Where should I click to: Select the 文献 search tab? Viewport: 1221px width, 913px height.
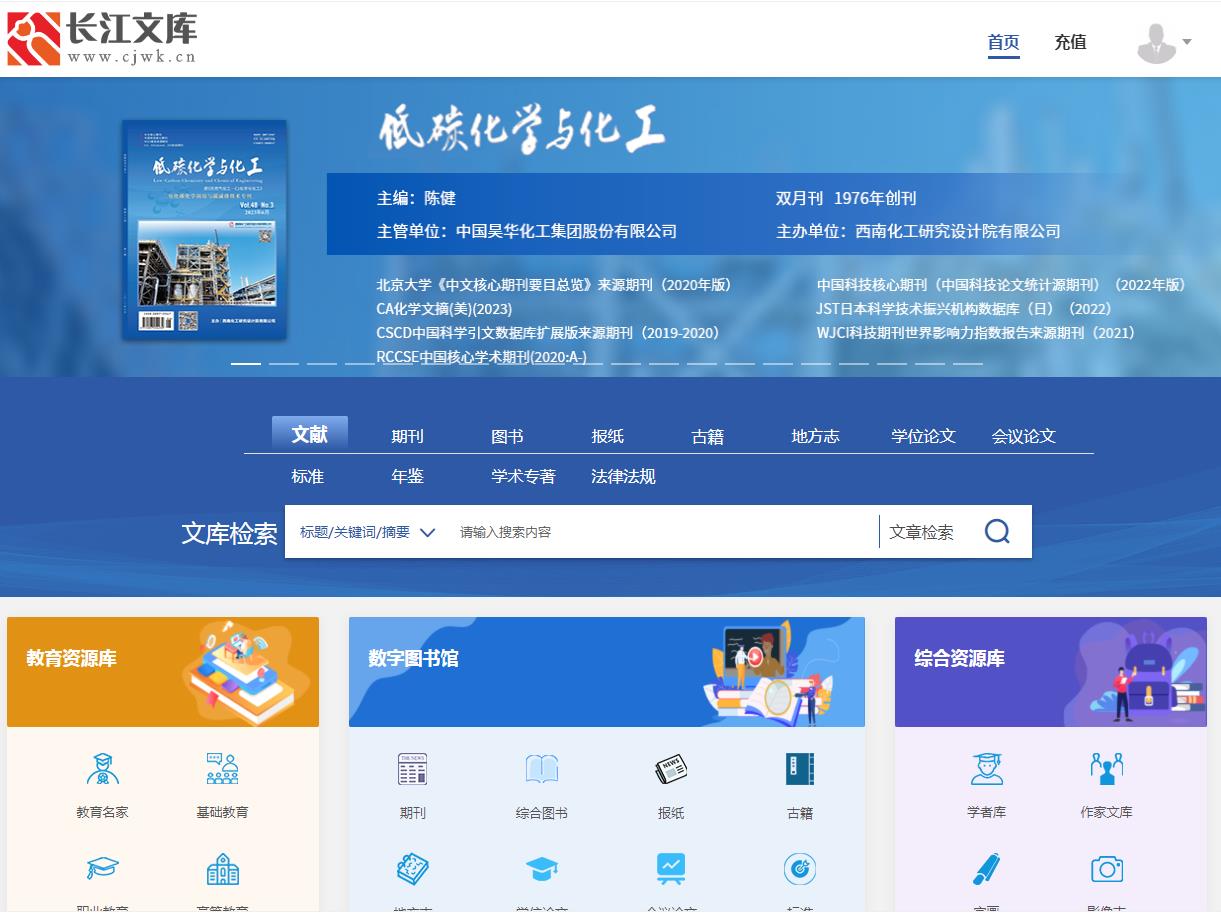[310, 434]
